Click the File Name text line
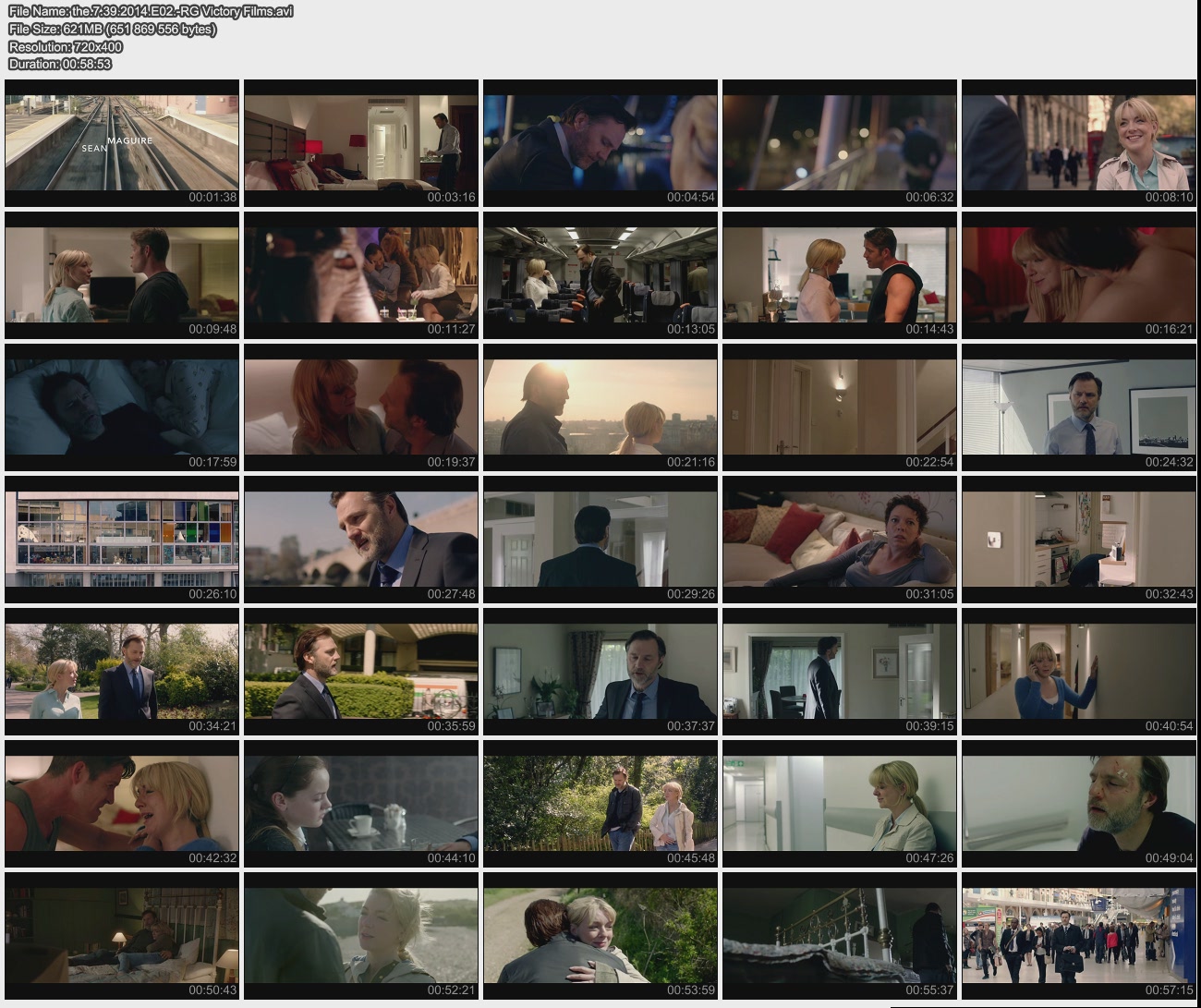The height and width of the screenshot is (1008, 1201). click(x=151, y=11)
